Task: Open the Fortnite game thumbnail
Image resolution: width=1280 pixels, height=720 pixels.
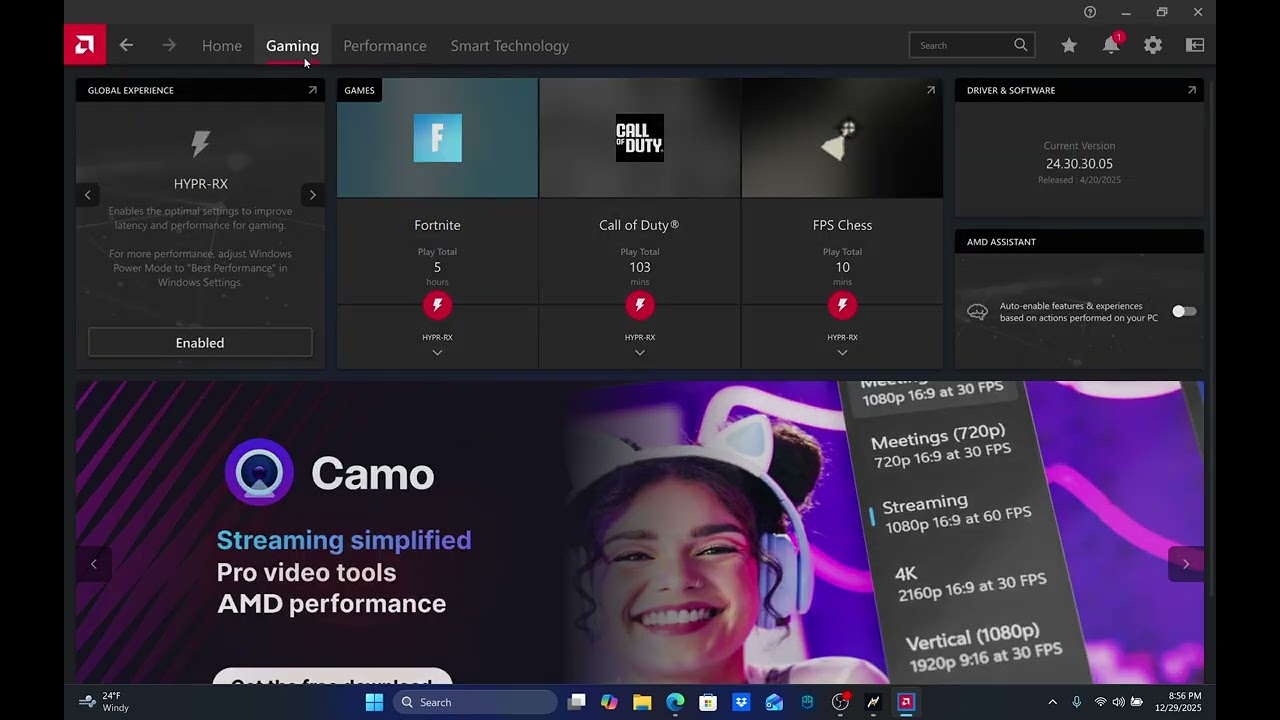Action: [438, 138]
